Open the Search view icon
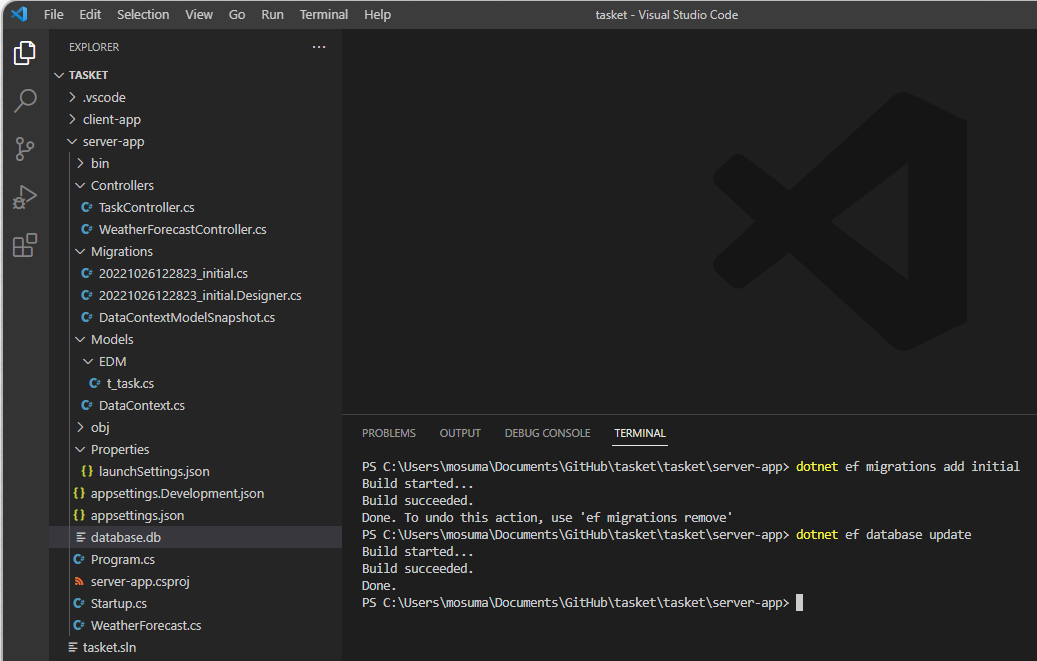Viewport: 1037px width, 661px height. point(24,101)
